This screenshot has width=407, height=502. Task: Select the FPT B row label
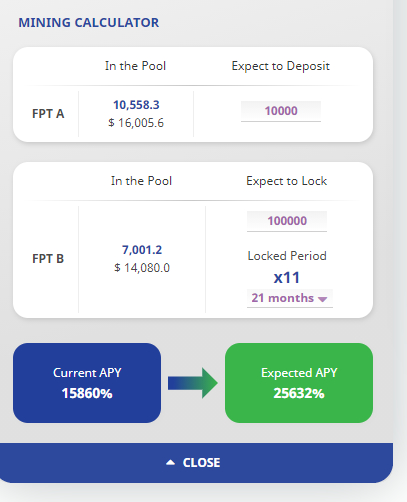tap(48, 259)
